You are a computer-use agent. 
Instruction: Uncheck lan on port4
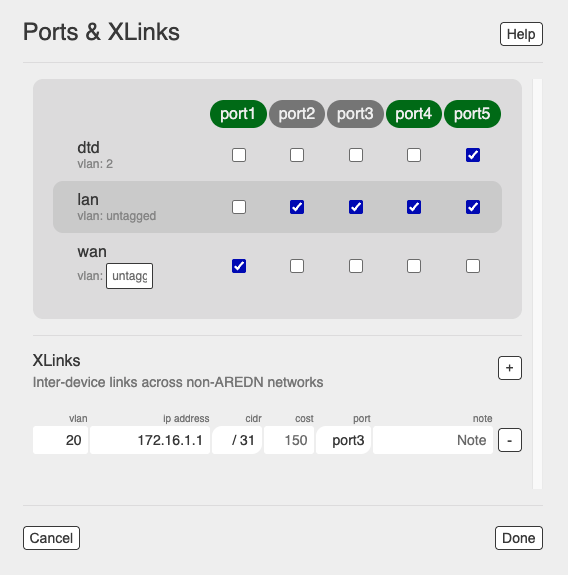(x=414, y=207)
